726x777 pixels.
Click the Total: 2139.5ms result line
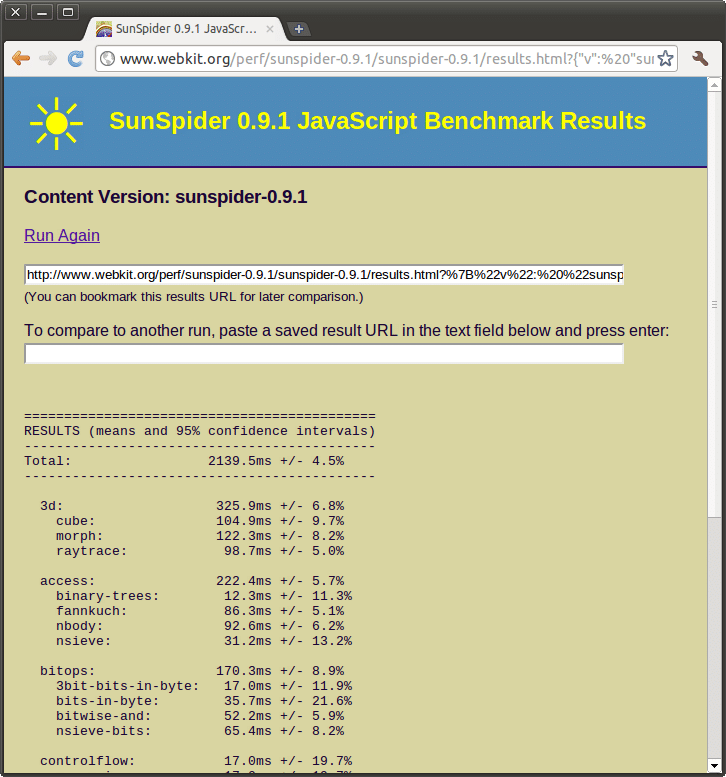pyautogui.click(x=184, y=461)
